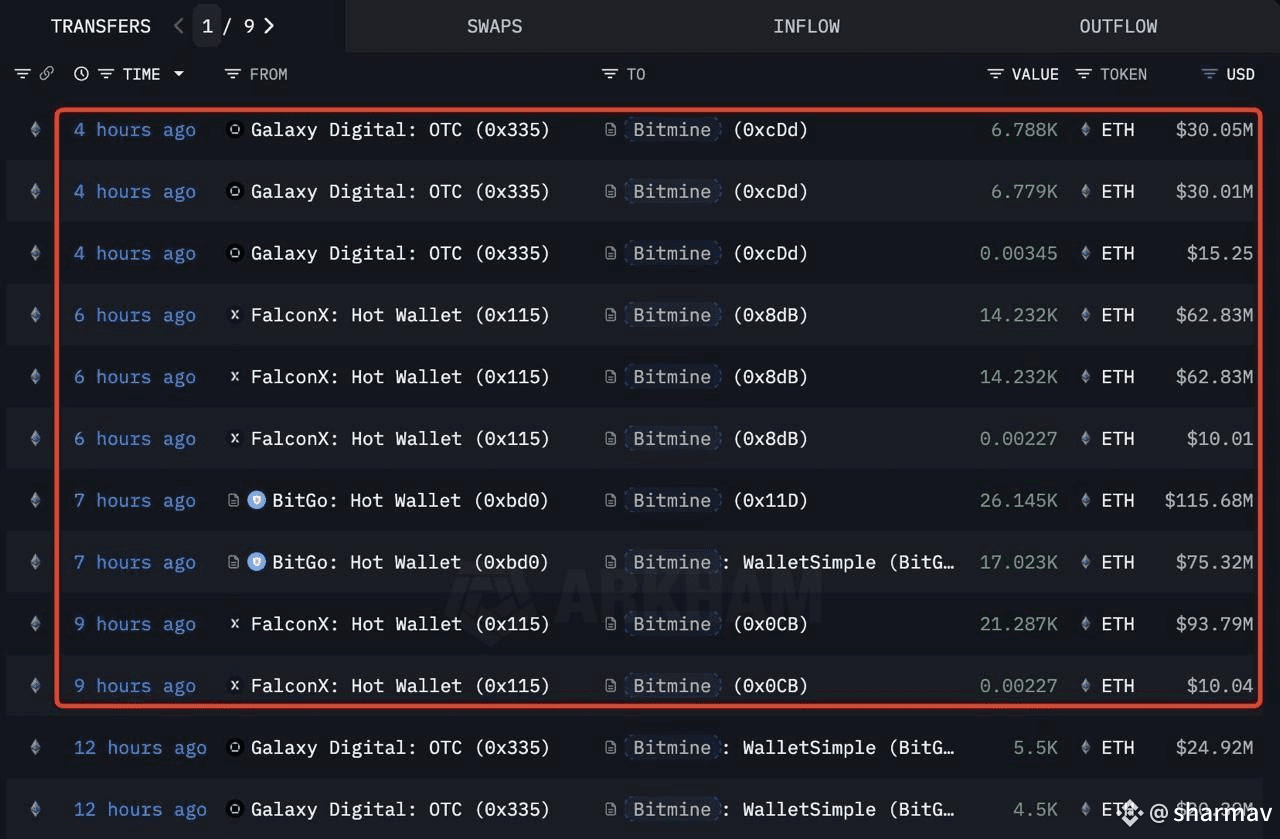This screenshot has width=1280, height=839.
Task: Click the page number 1 input
Action: 207,26
